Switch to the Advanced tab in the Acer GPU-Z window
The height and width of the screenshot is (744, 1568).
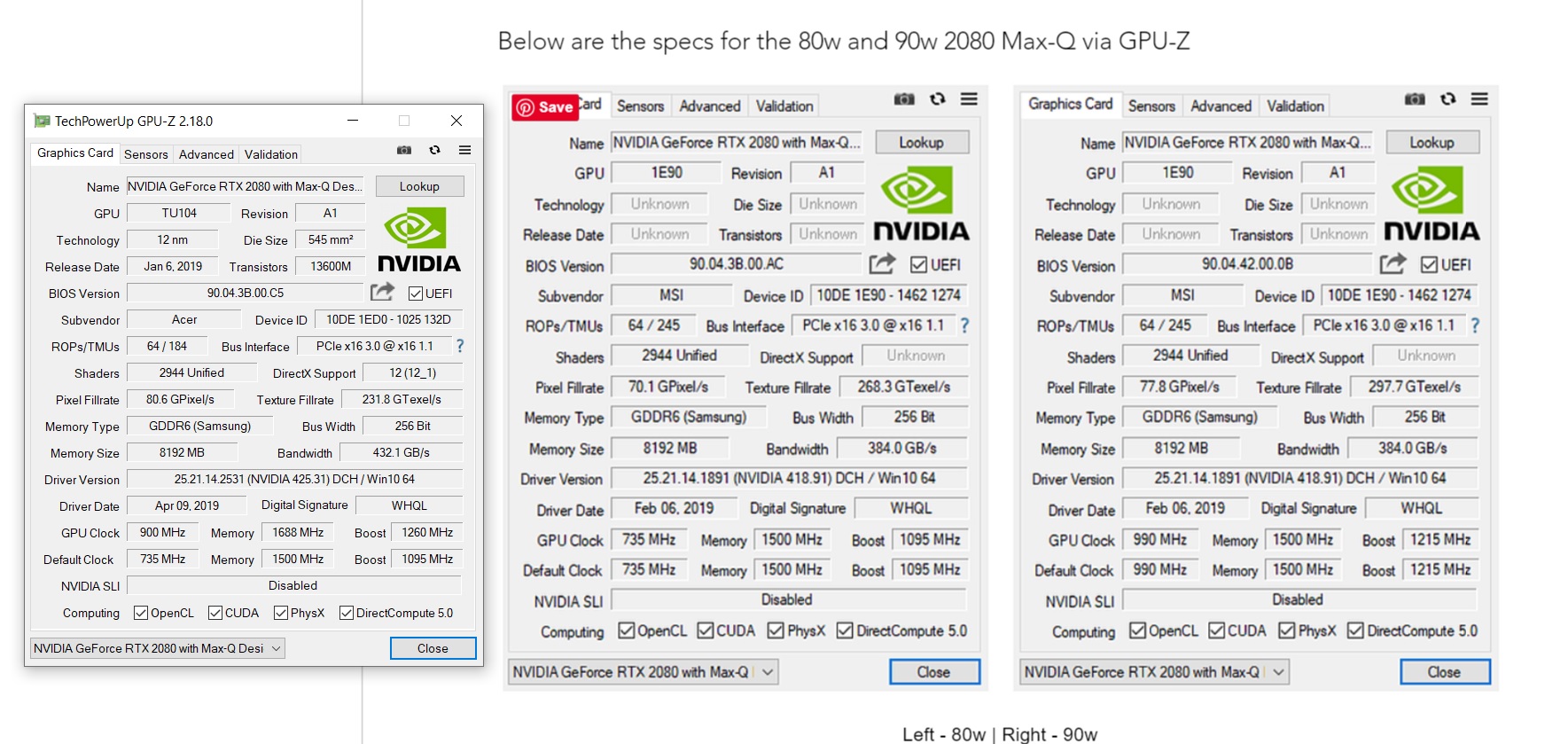[x=207, y=154]
